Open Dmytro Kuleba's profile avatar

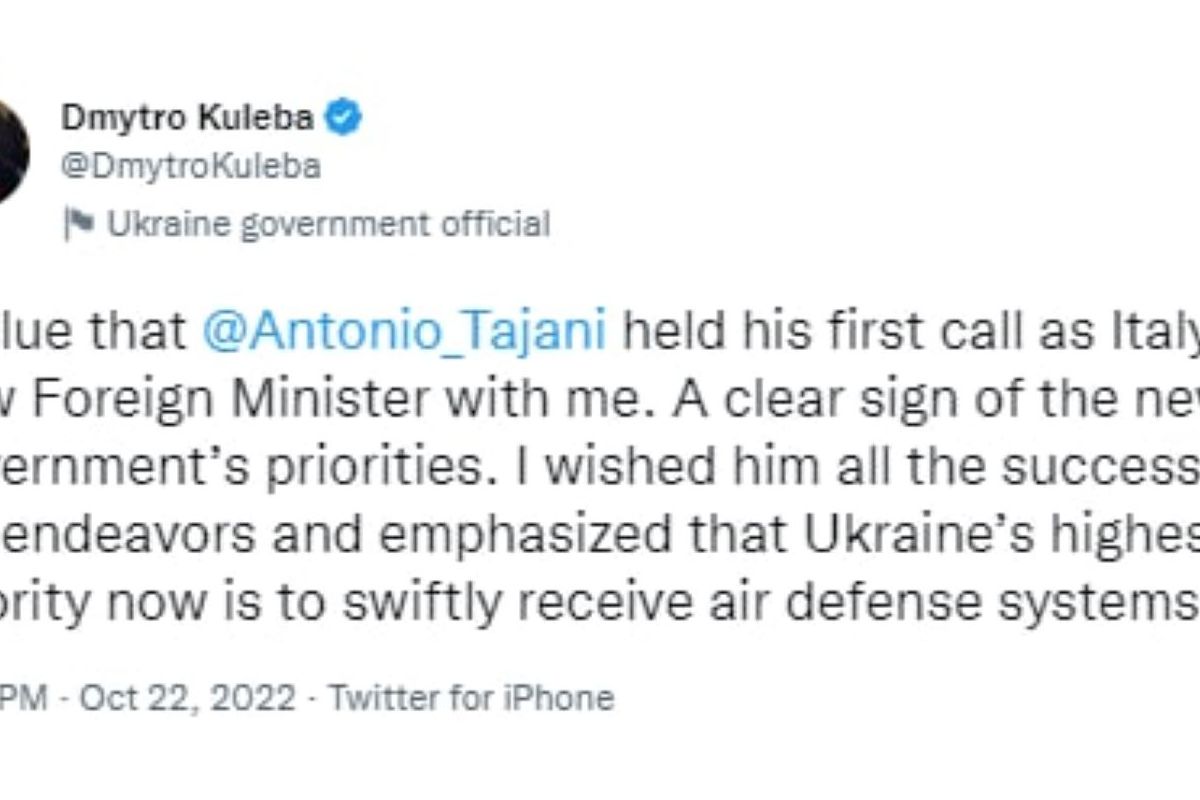tap(12, 148)
